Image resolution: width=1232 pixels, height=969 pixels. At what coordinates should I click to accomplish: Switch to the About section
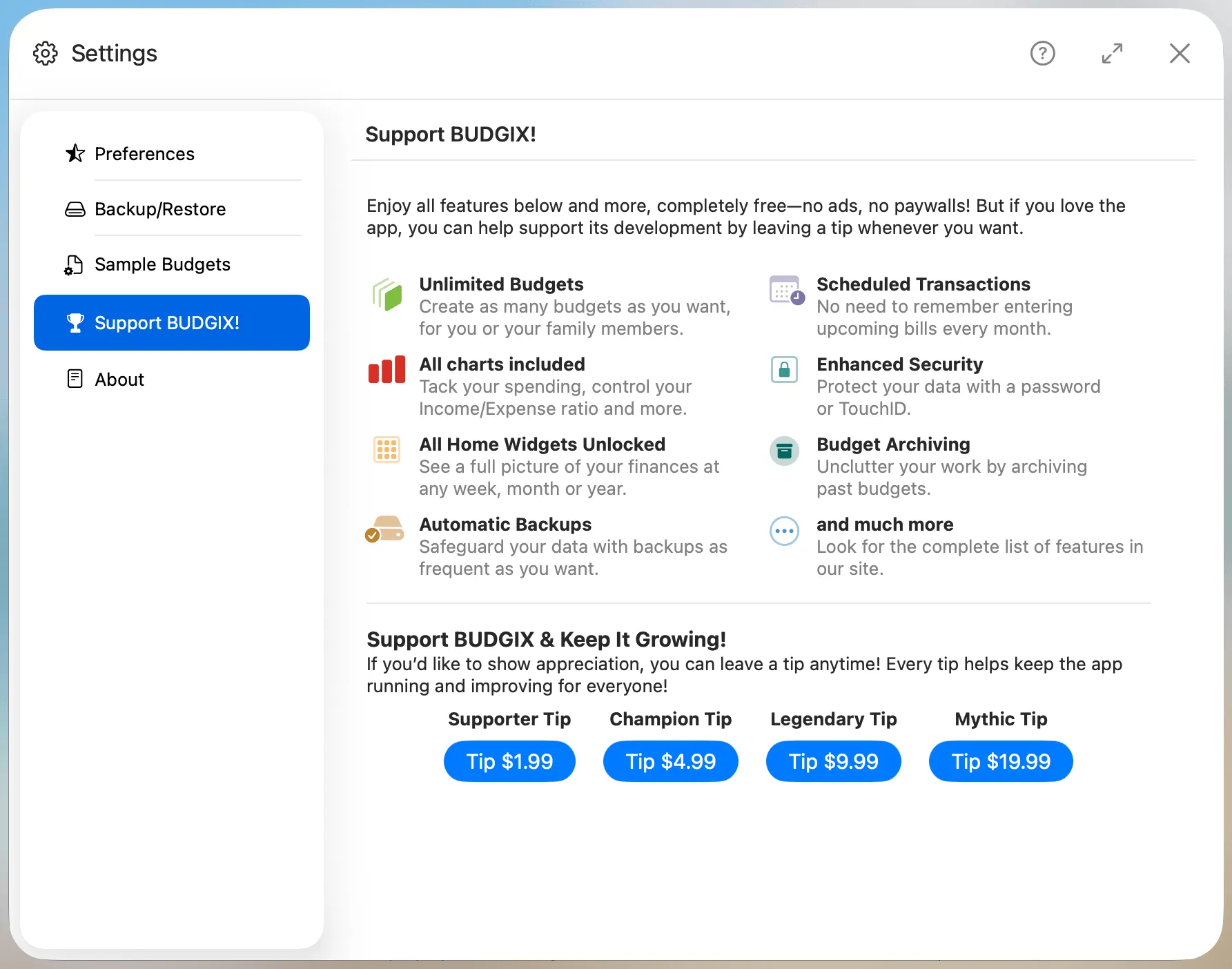point(172,379)
